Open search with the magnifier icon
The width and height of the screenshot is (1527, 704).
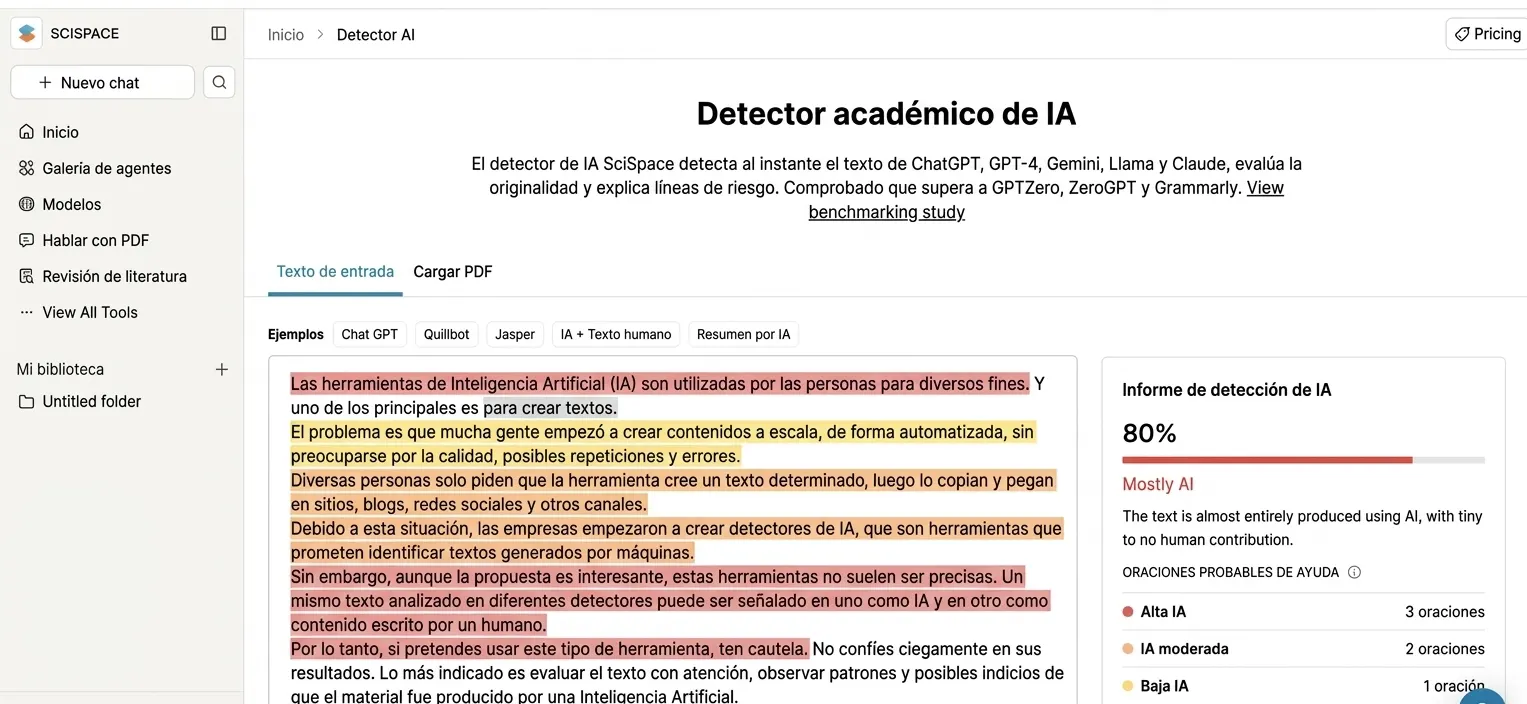[219, 82]
